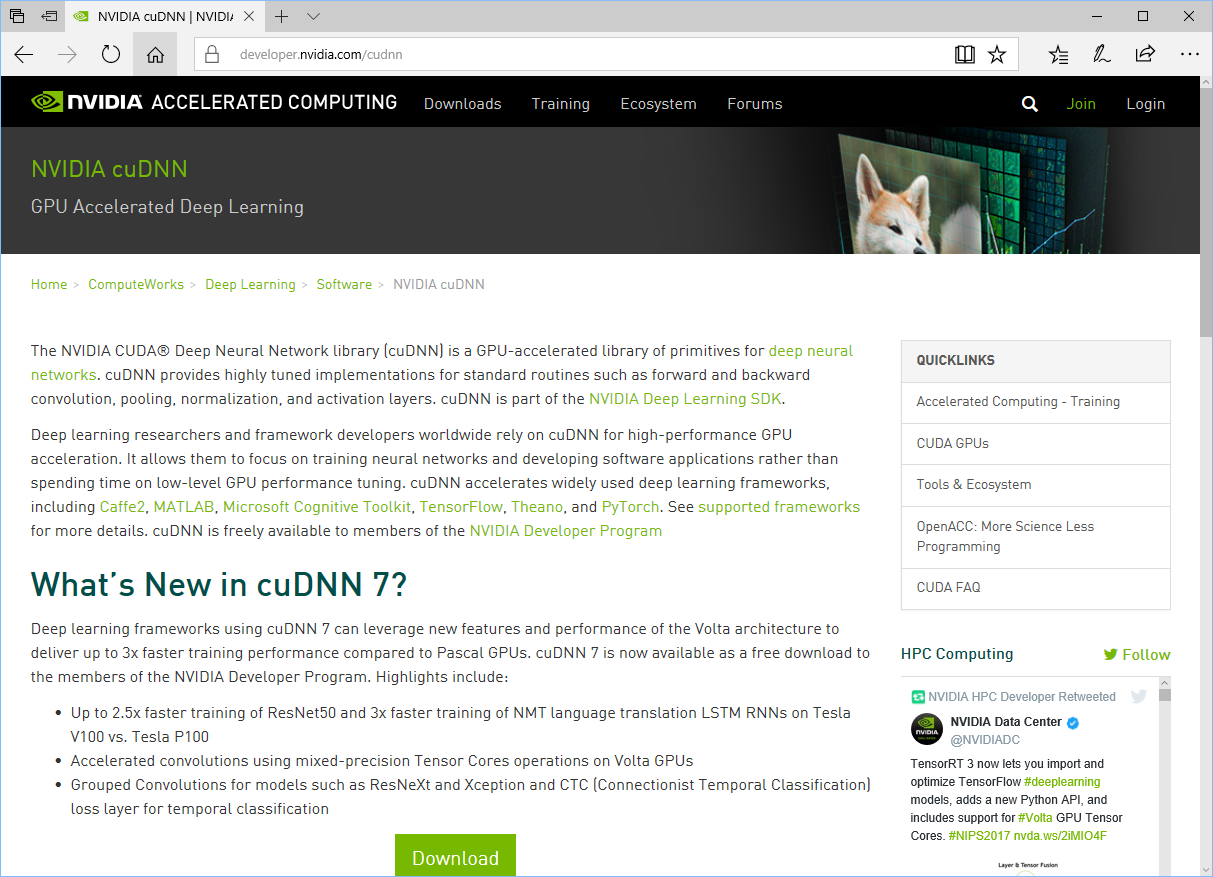The image size is (1213, 877).
Task: Click the Twitter Follow button
Action: coord(1137,655)
